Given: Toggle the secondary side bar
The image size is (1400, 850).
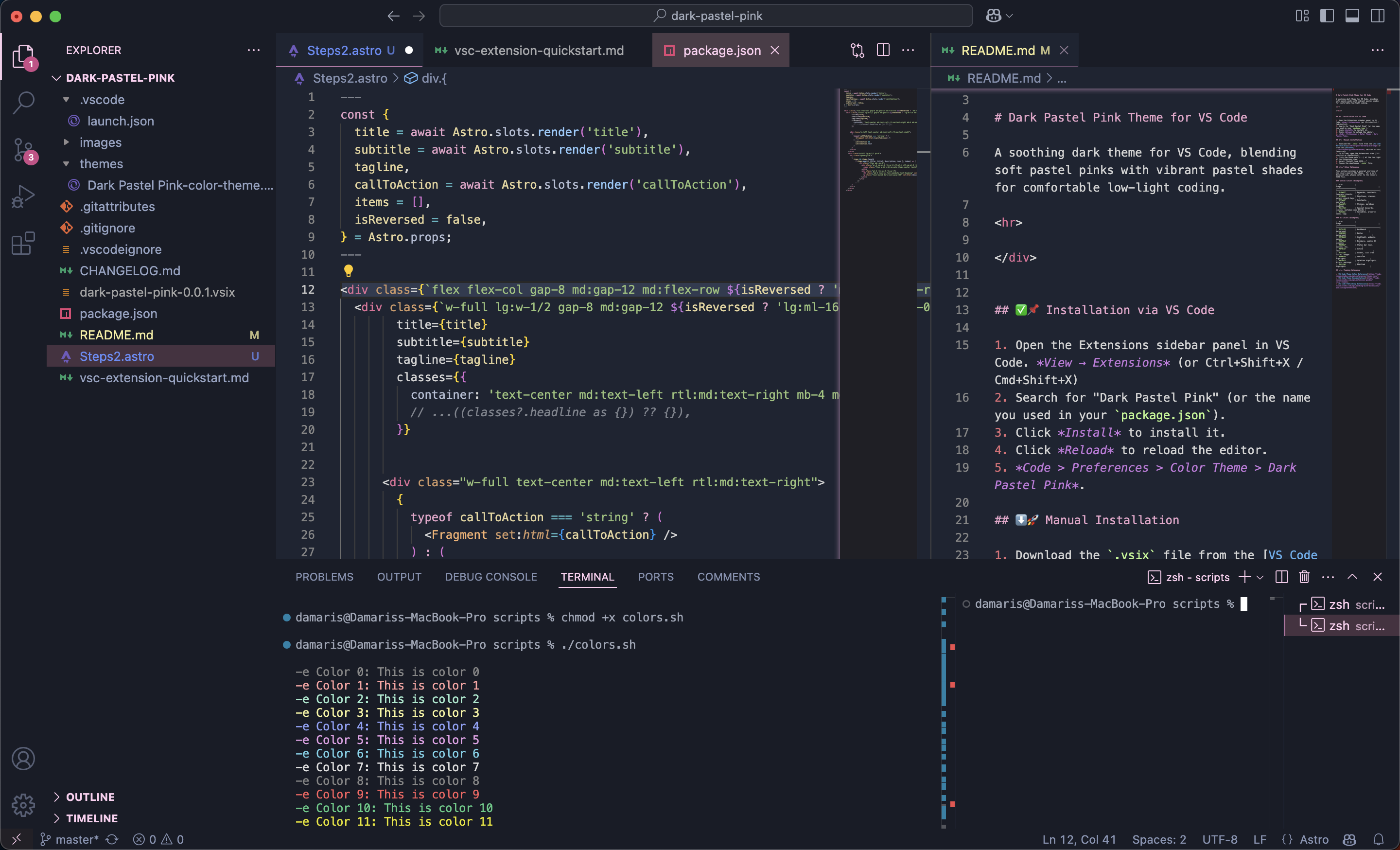Looking at the screenshot, I should pos(1377,16).
